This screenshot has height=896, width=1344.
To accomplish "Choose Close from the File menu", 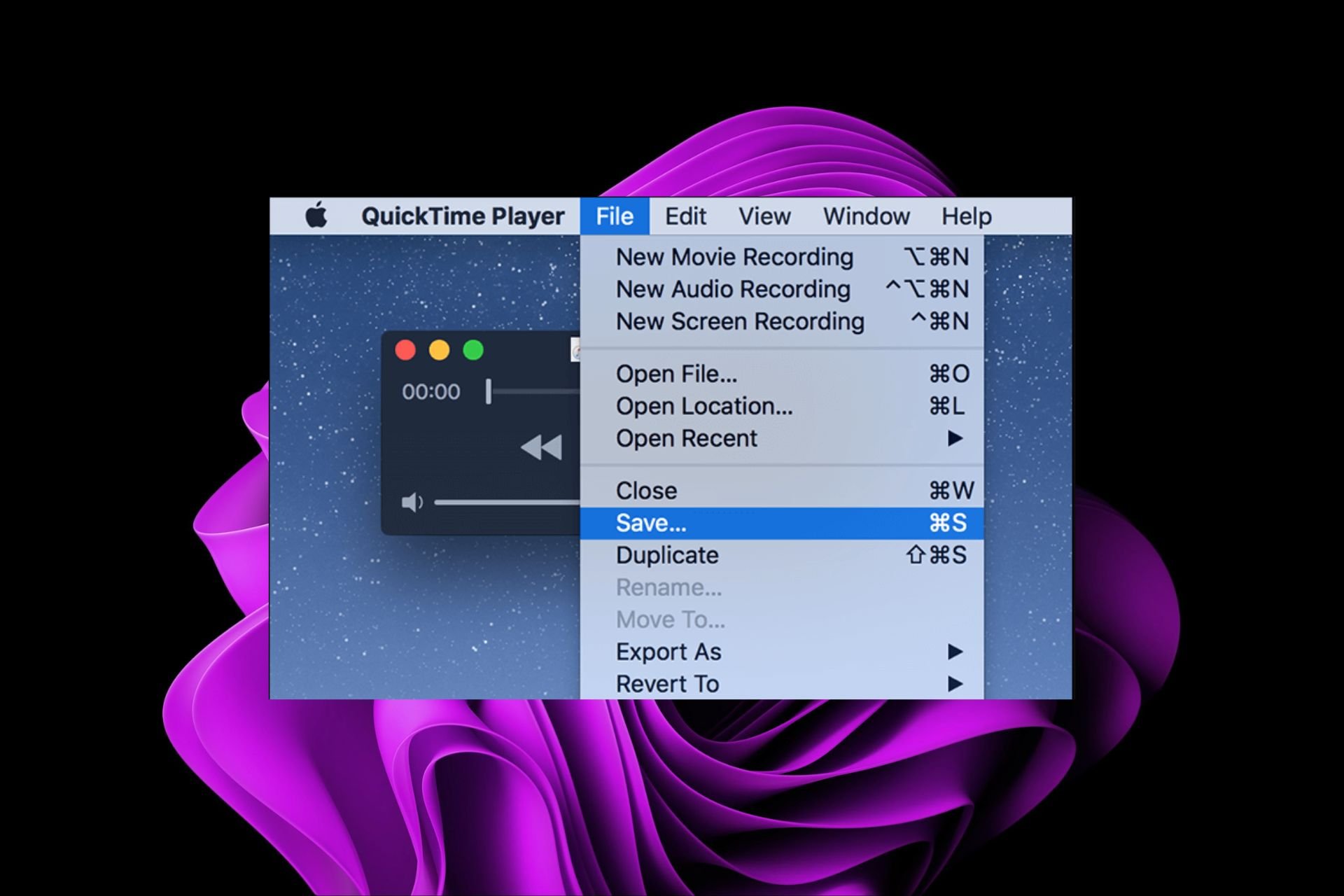I will tap(782, 491).
